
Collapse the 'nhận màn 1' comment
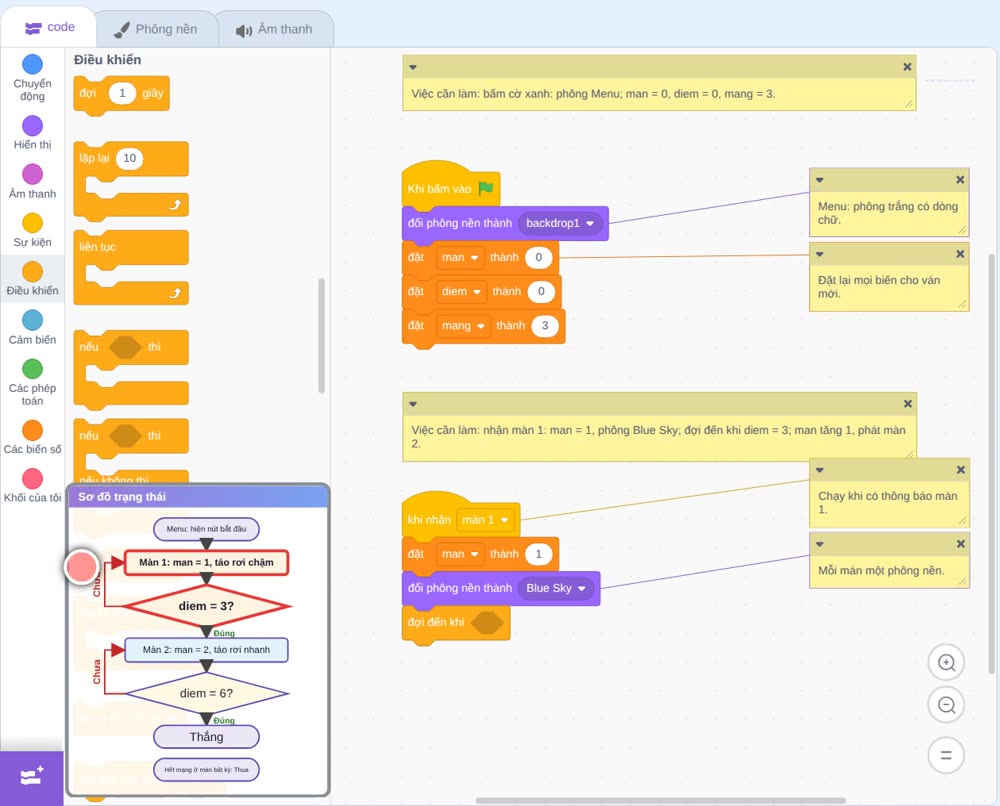point(413,404)
